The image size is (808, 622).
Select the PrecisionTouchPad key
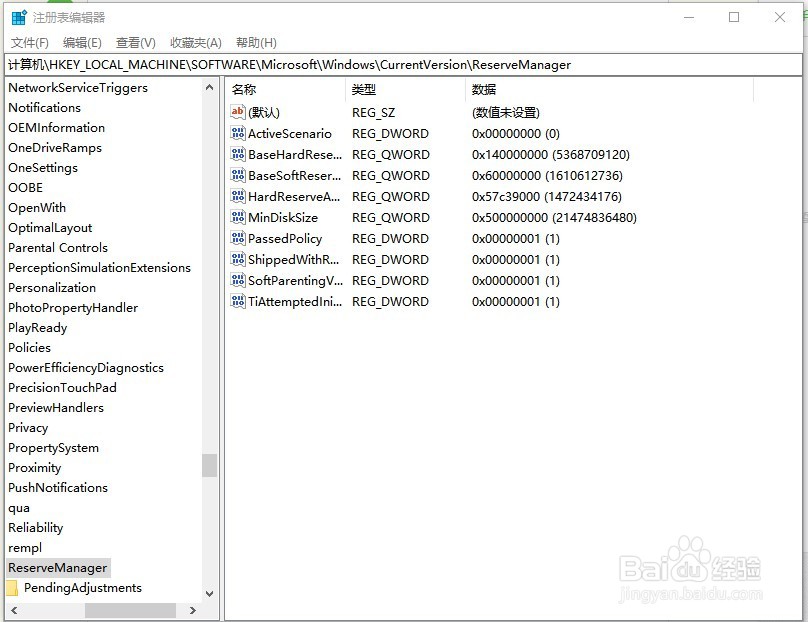pos(62,388)
